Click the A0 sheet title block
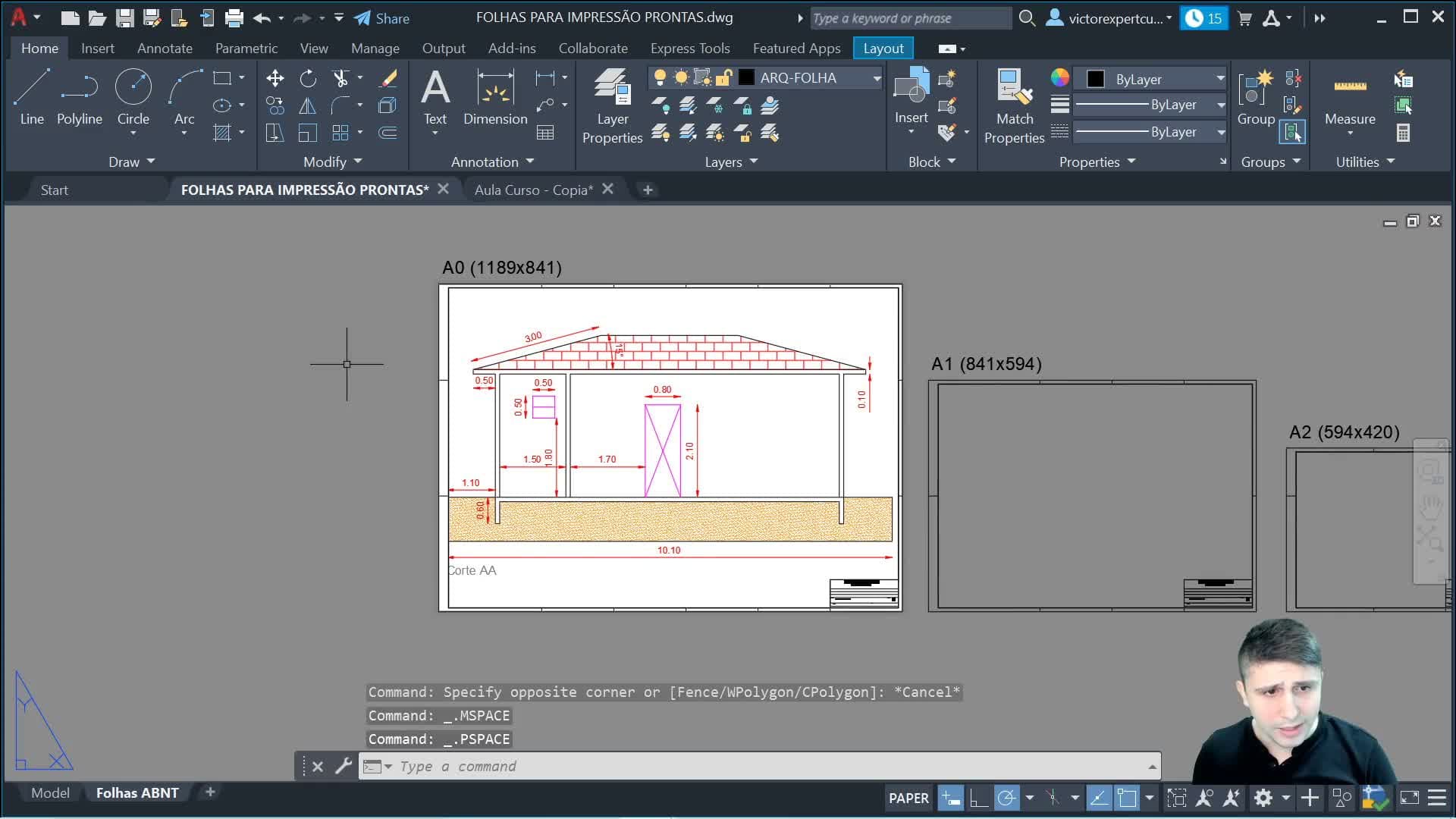 pyautogui.click(x=864, y=594)
